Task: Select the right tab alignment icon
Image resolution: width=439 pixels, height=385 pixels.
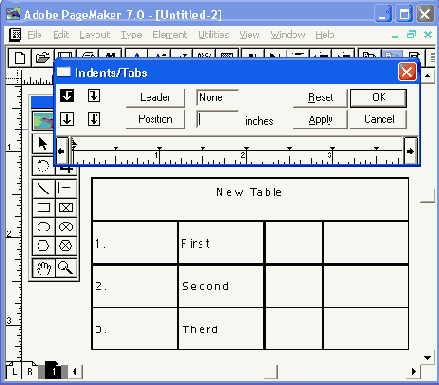Action: pyautogui.click(x=94, y=96)
